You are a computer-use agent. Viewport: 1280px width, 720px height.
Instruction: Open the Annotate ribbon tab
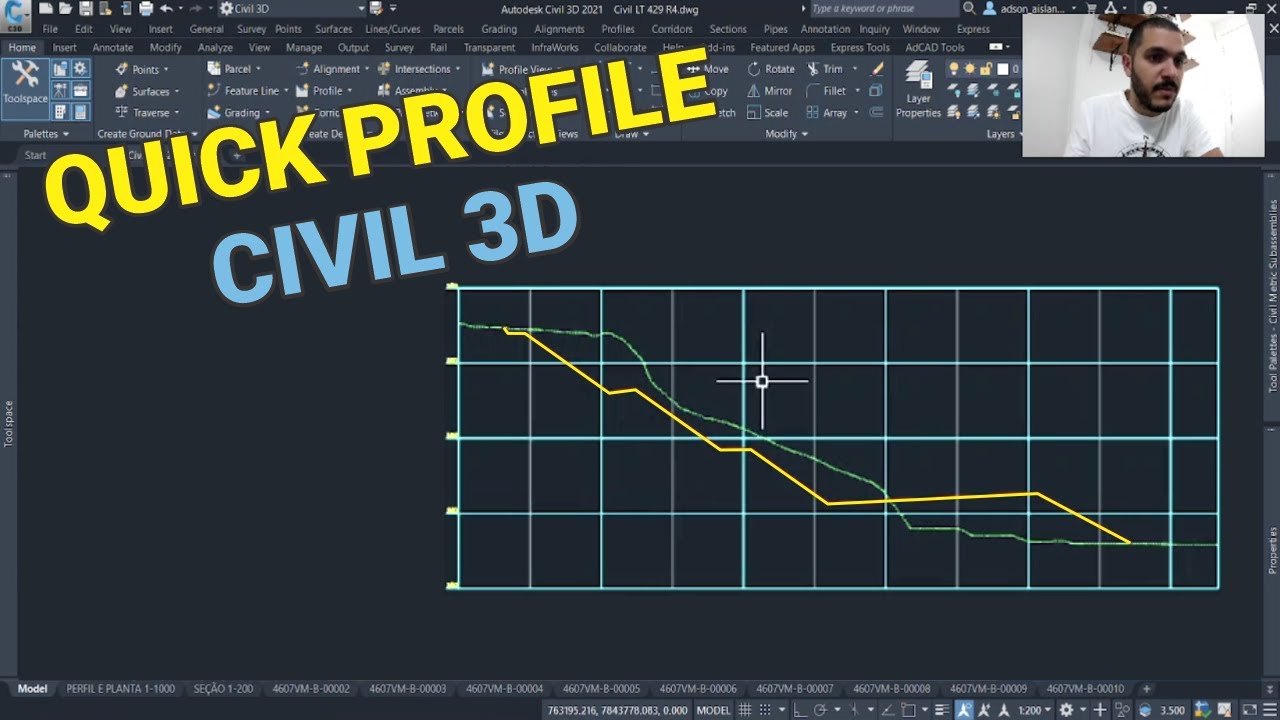[112, 47]
